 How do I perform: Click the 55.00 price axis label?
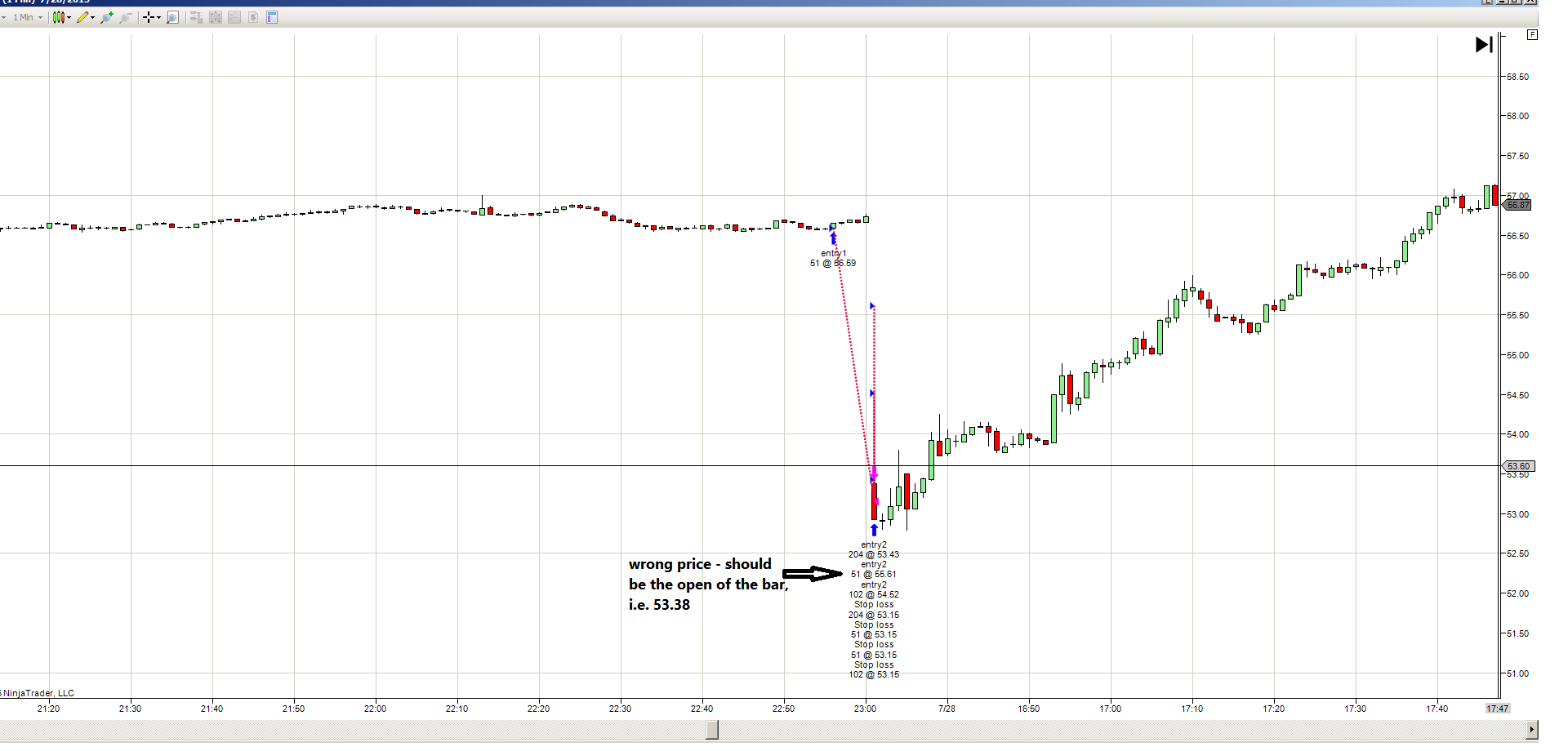(x=1517, y=356)
